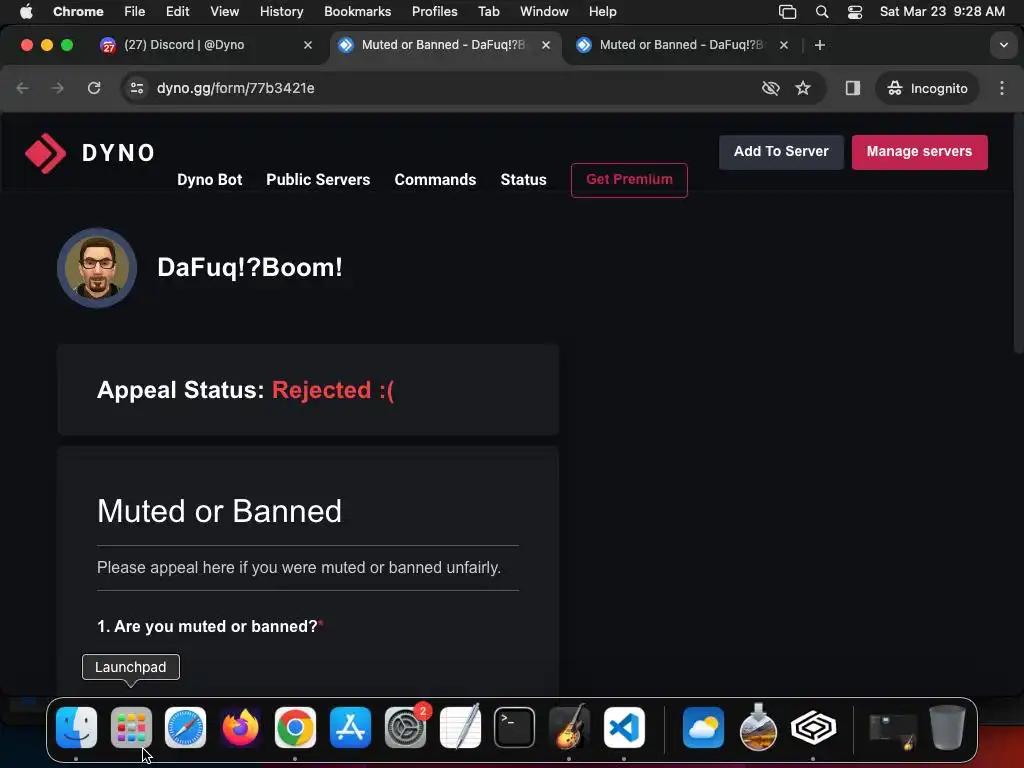
Task: Open Control Center from menu bar
Action: (x=855, y=11)
